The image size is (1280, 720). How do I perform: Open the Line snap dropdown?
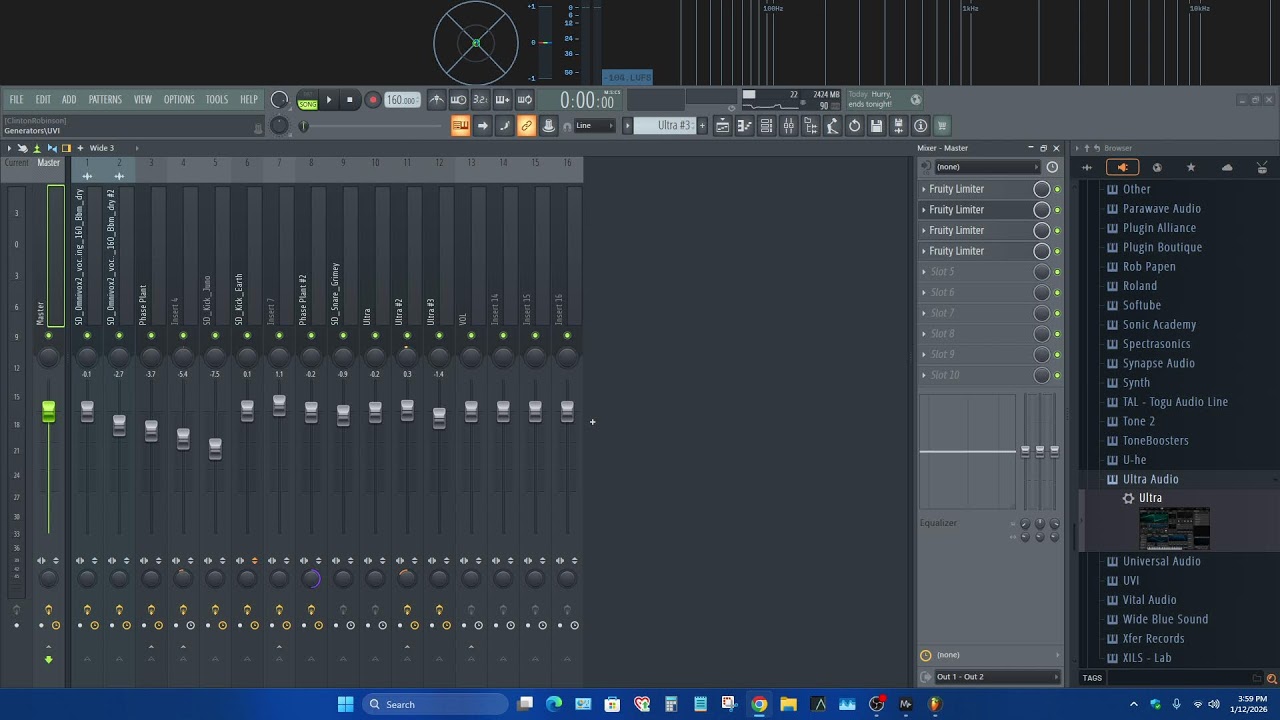click(x=596, y=126)
